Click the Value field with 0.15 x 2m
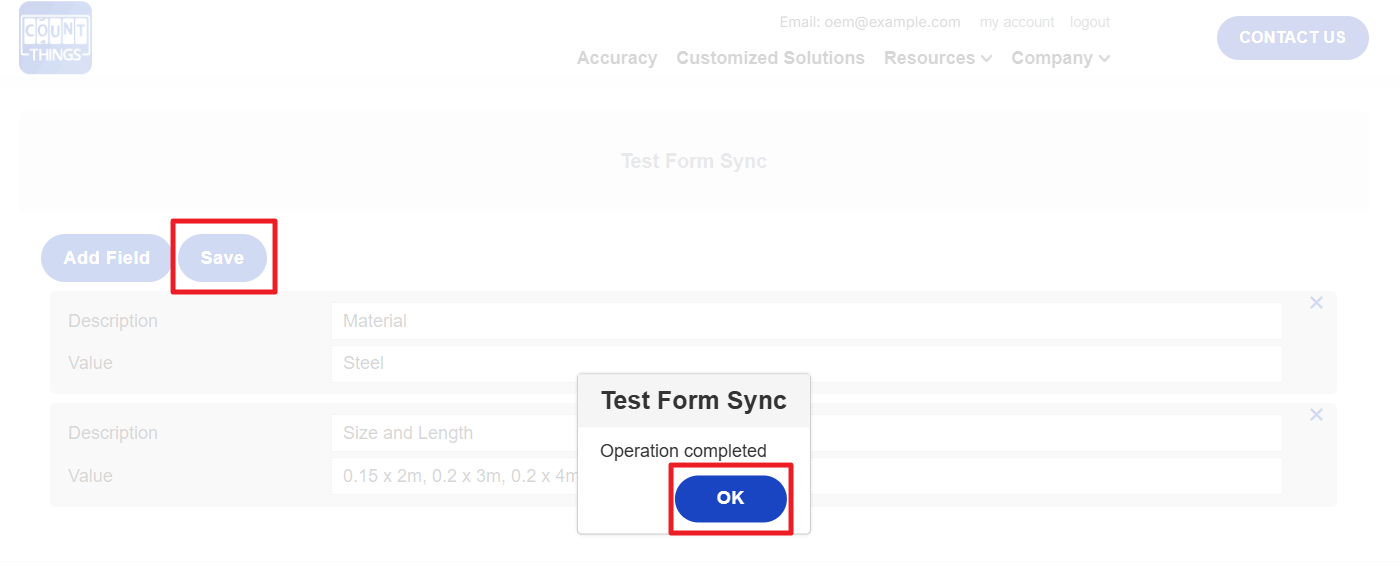 [x=450, y=476]
